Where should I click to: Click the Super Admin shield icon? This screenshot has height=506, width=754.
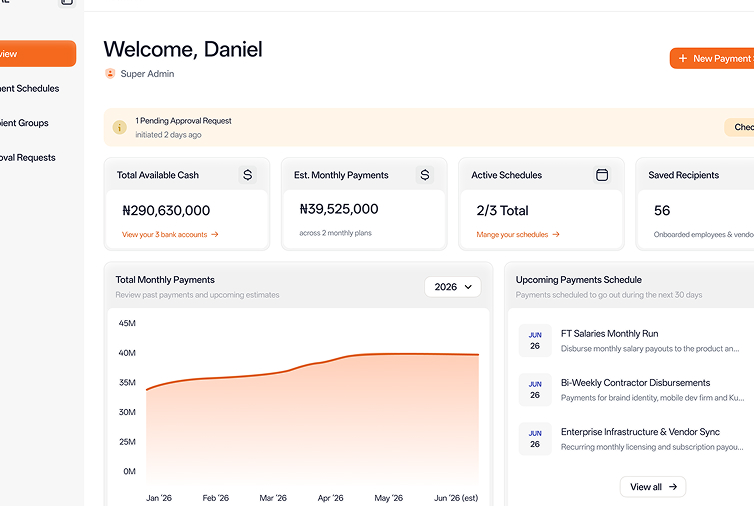pyautogui.click(x=110, y=74)
